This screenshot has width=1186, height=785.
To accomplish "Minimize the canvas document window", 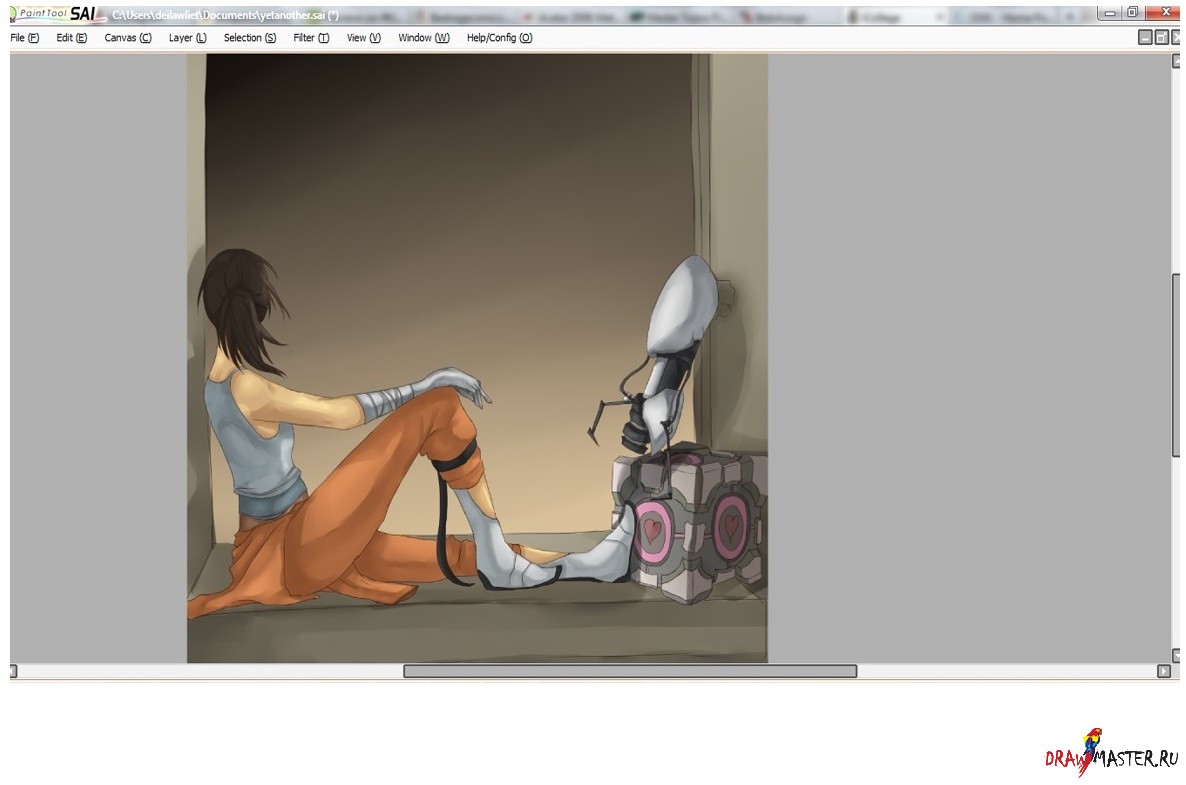I will 1145,37.
